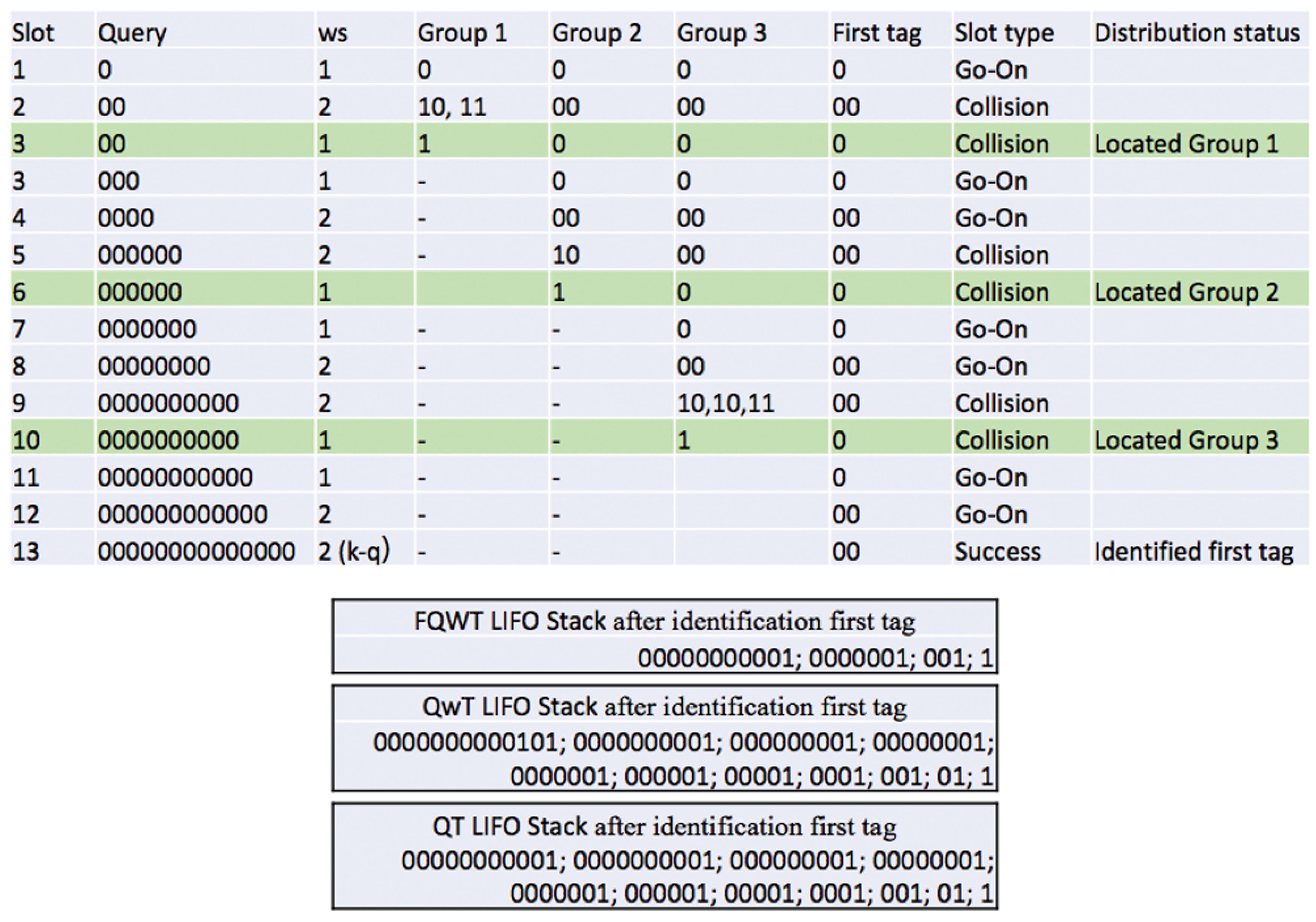This screenshot has height=922, width=1316.
Task: Select the 'Located Group 2' status cell
Action: coord(1186,292)
